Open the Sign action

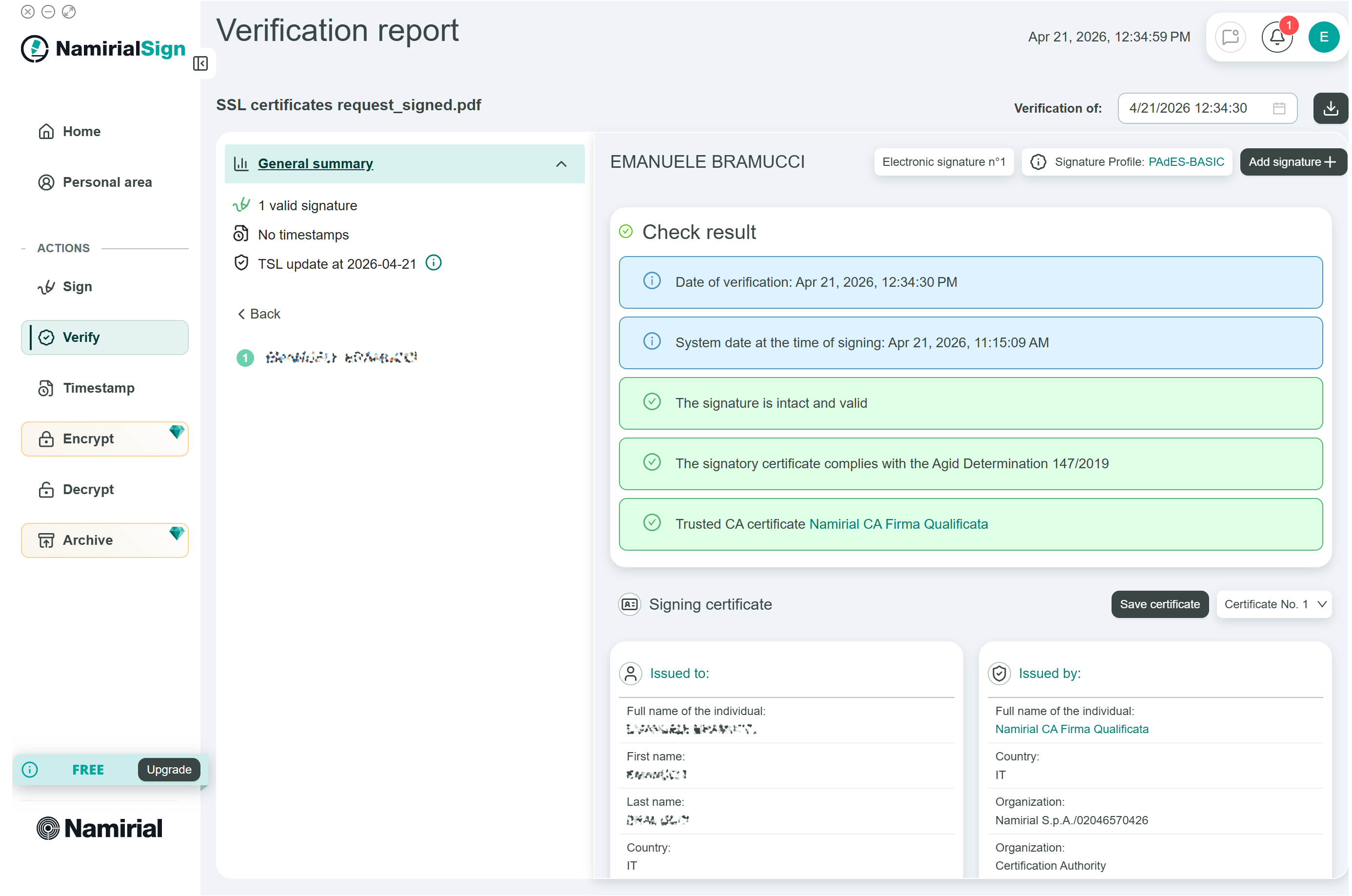coord(77,287)
